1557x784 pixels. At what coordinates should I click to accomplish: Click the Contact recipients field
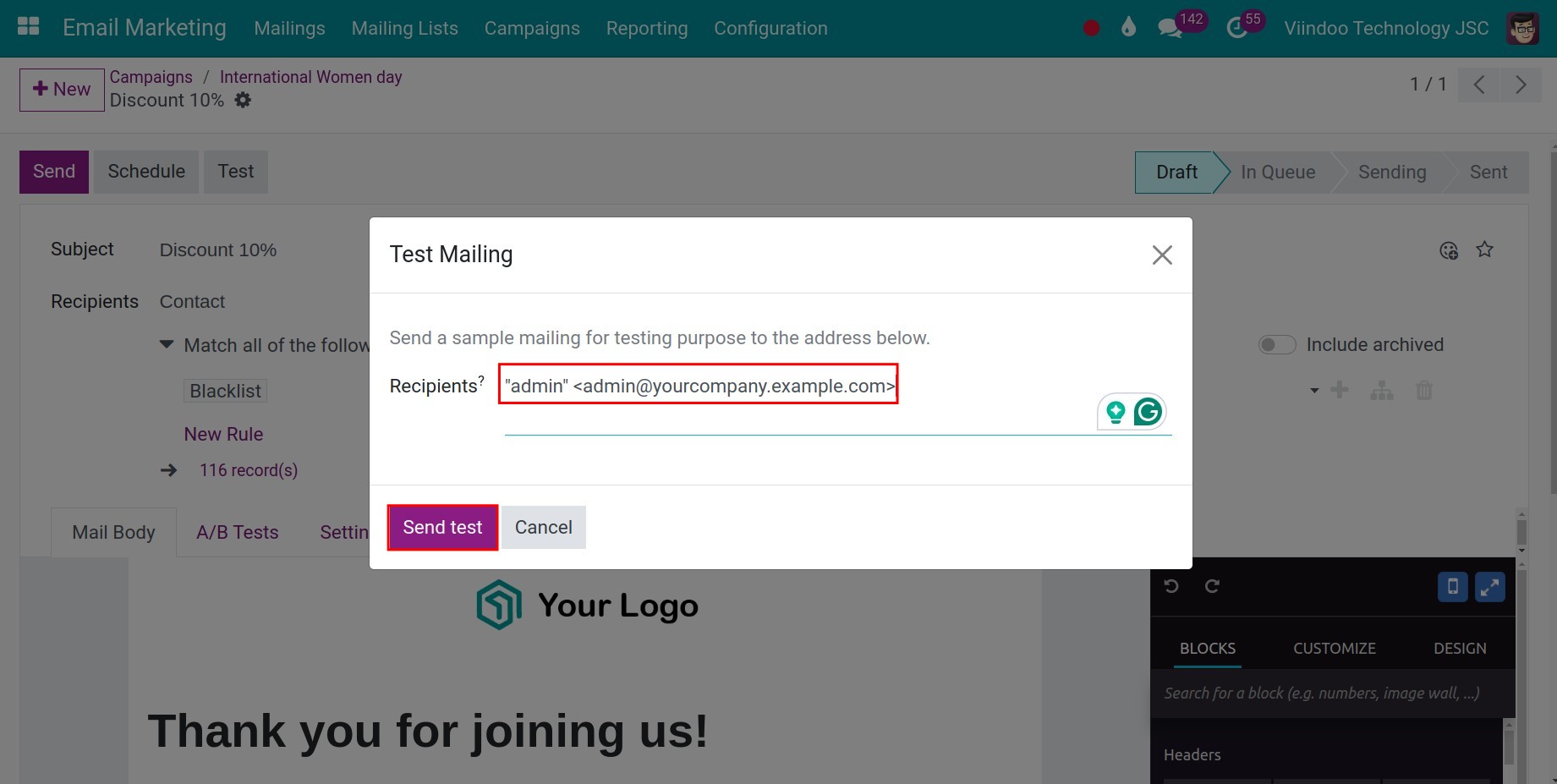(x=192, y=302)
